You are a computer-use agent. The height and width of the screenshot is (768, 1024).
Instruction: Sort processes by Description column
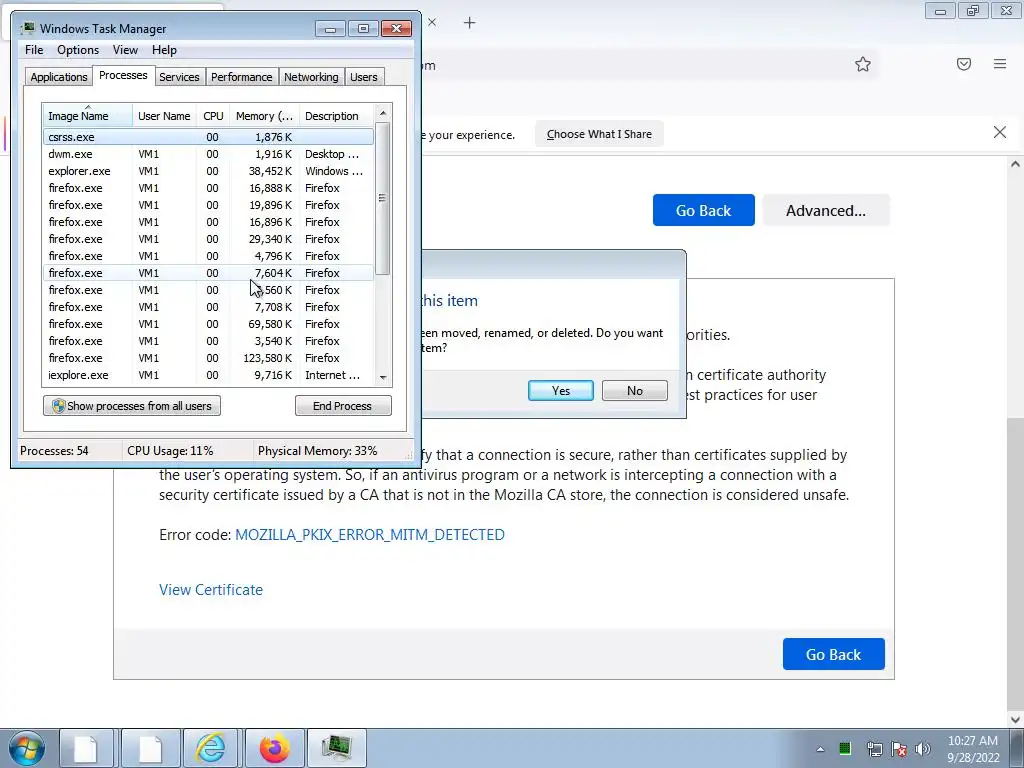336,116
